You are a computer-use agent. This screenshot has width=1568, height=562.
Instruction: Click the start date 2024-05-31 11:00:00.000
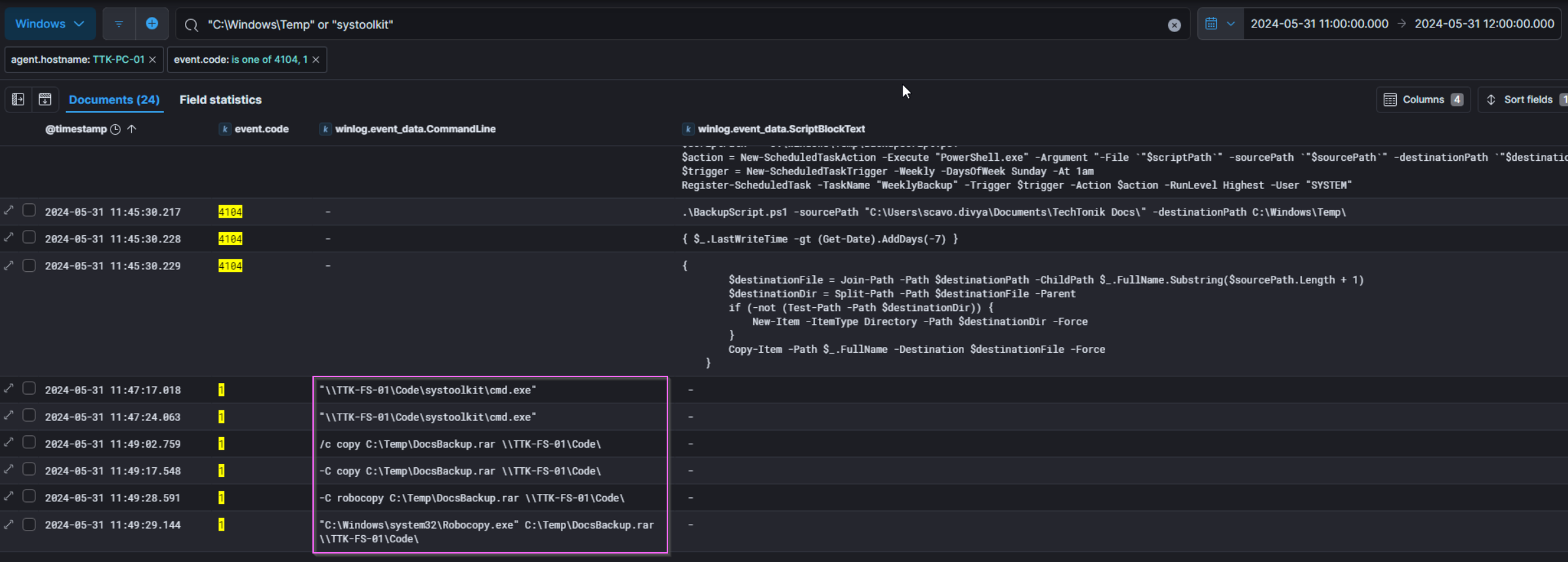tap(1319, 24)
